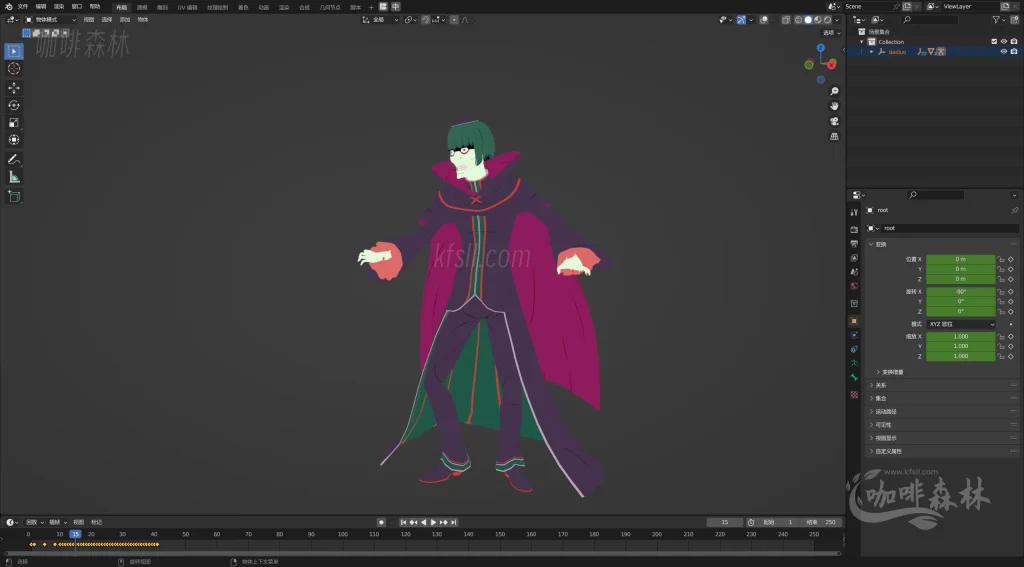Screen dimensions: 1024x567
Task: Lock Location X property
Action: point(1000,259)
